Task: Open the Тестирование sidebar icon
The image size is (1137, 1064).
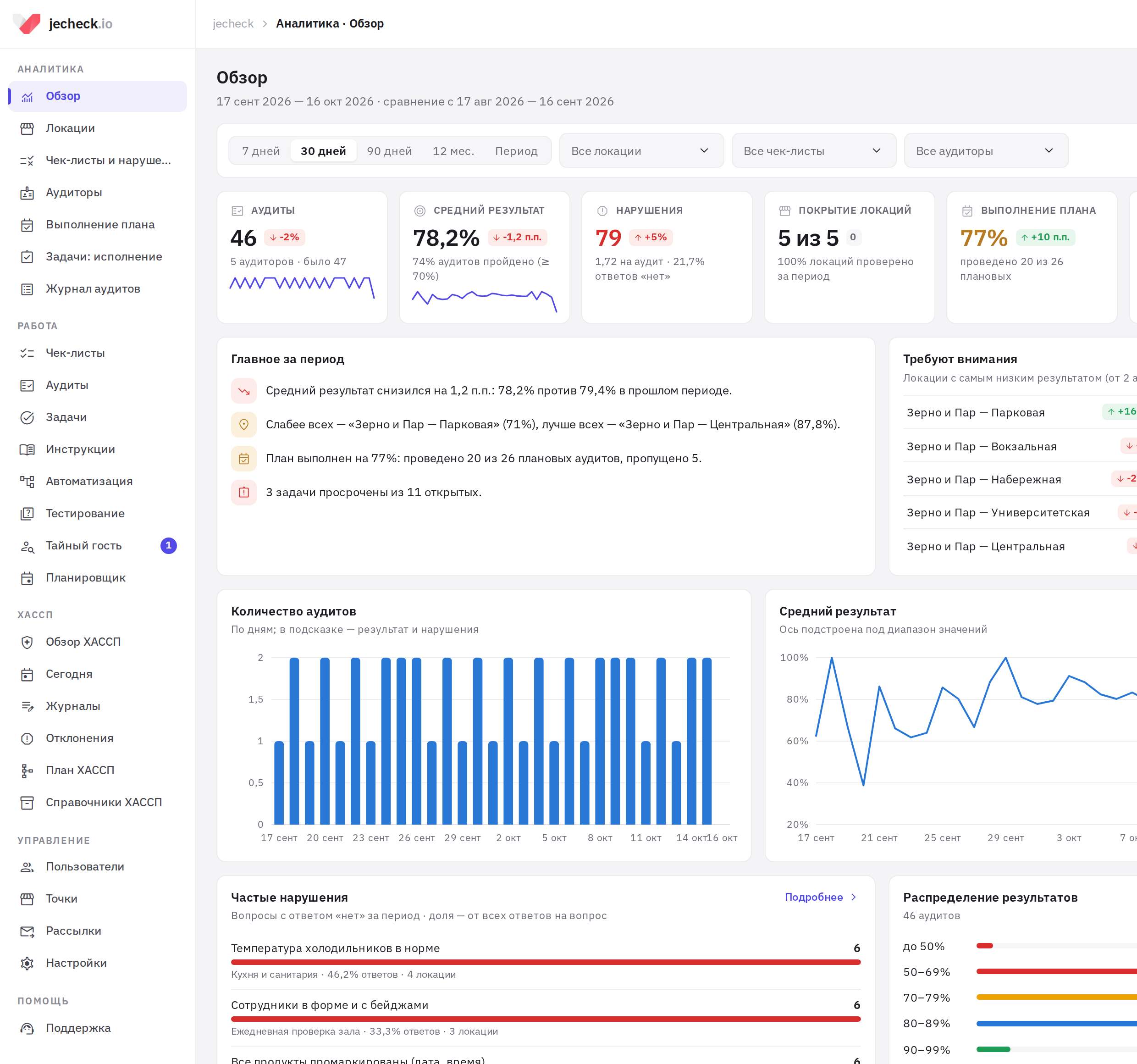Action: point(27,514)
